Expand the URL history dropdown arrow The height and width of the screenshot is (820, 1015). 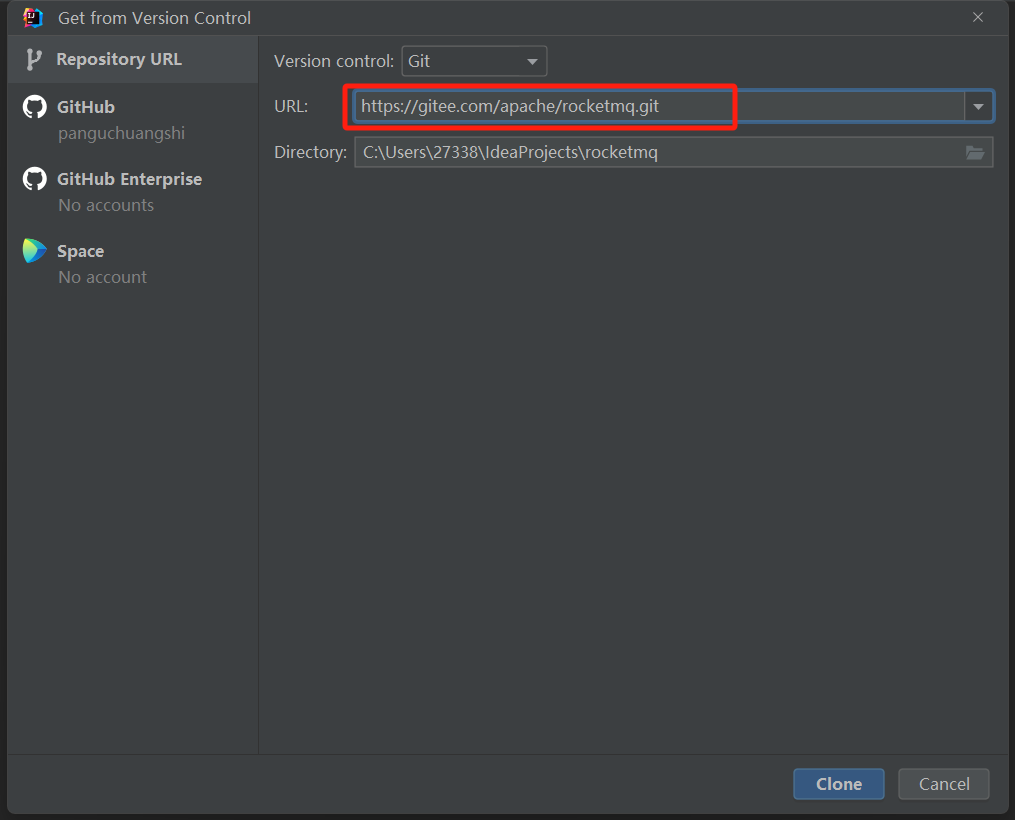pyautogui.click(x=978, y=106)
